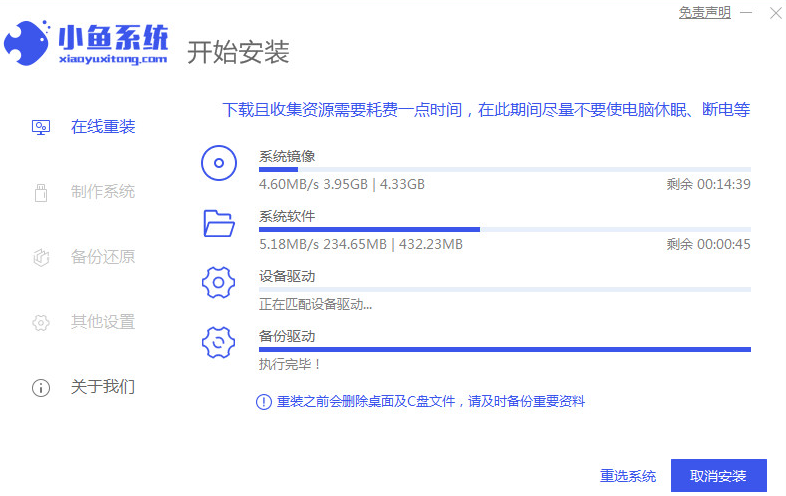Click the 备份驱动 label
786x496 pixels.
pyautogui.click(x=287, y=337)
